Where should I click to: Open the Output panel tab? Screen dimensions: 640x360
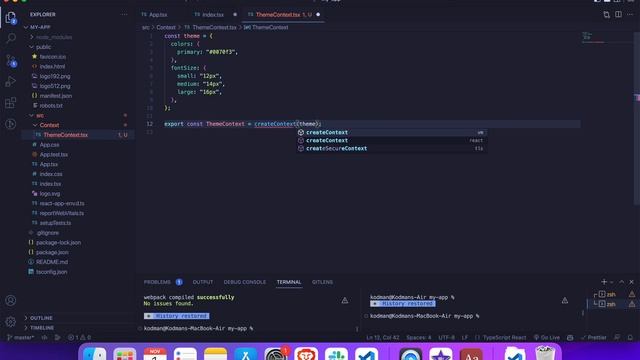coord(203,282)
